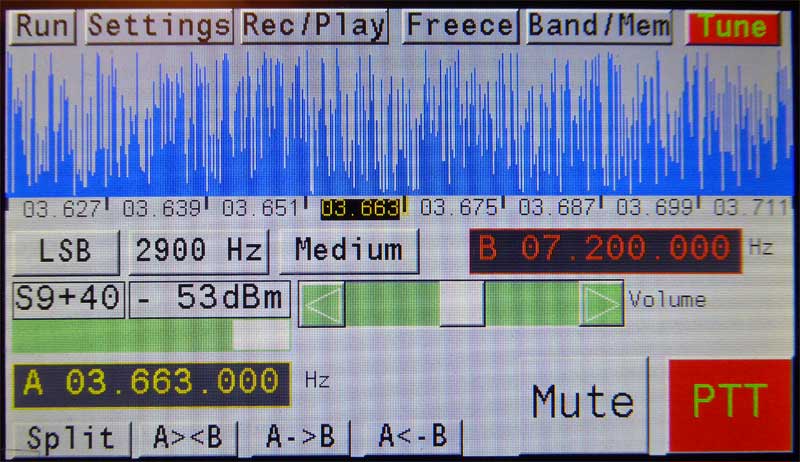Tune to 03.627 on the frequency scale

(x=61, y=209)
